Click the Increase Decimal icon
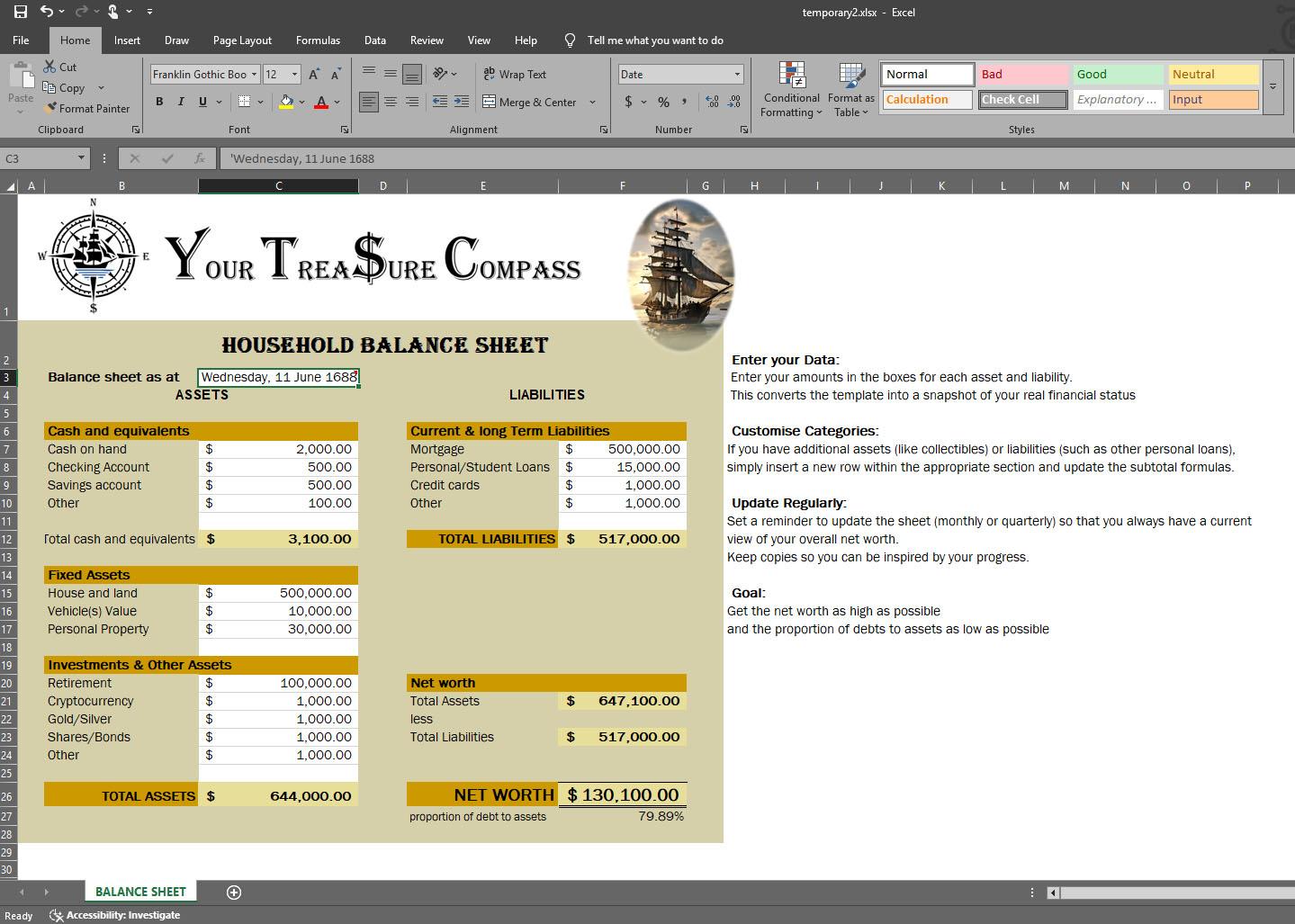The image size is (1295, 924). point(713,102)
